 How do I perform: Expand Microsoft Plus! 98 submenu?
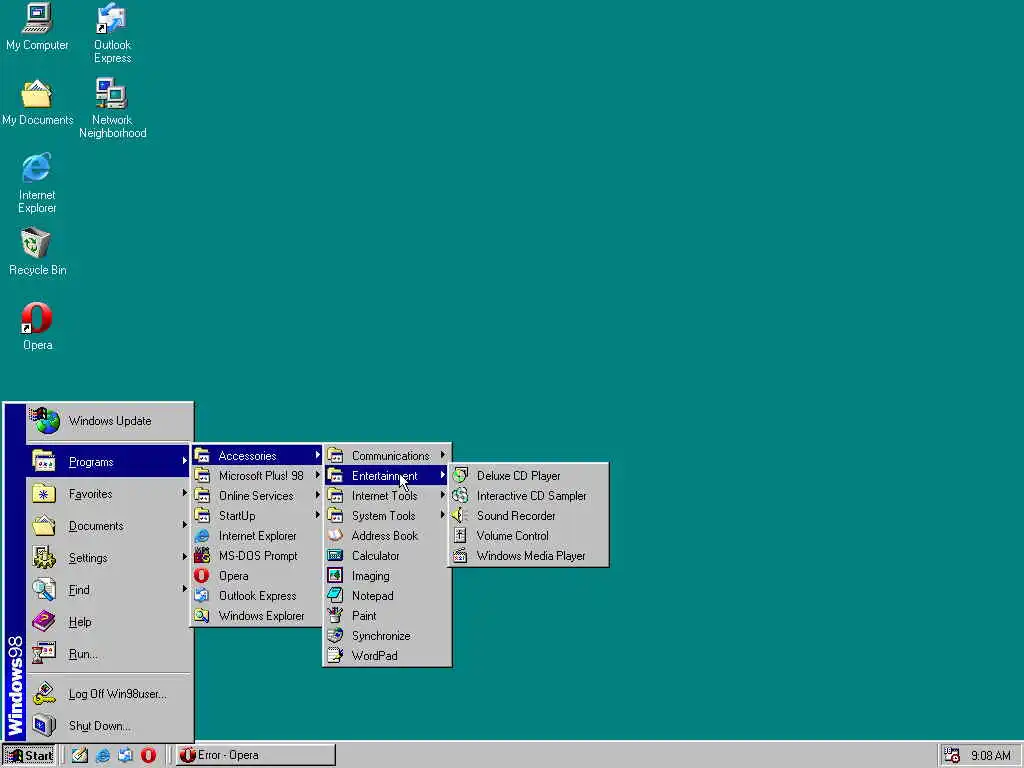pyautogui.click(x=257, y=475)
